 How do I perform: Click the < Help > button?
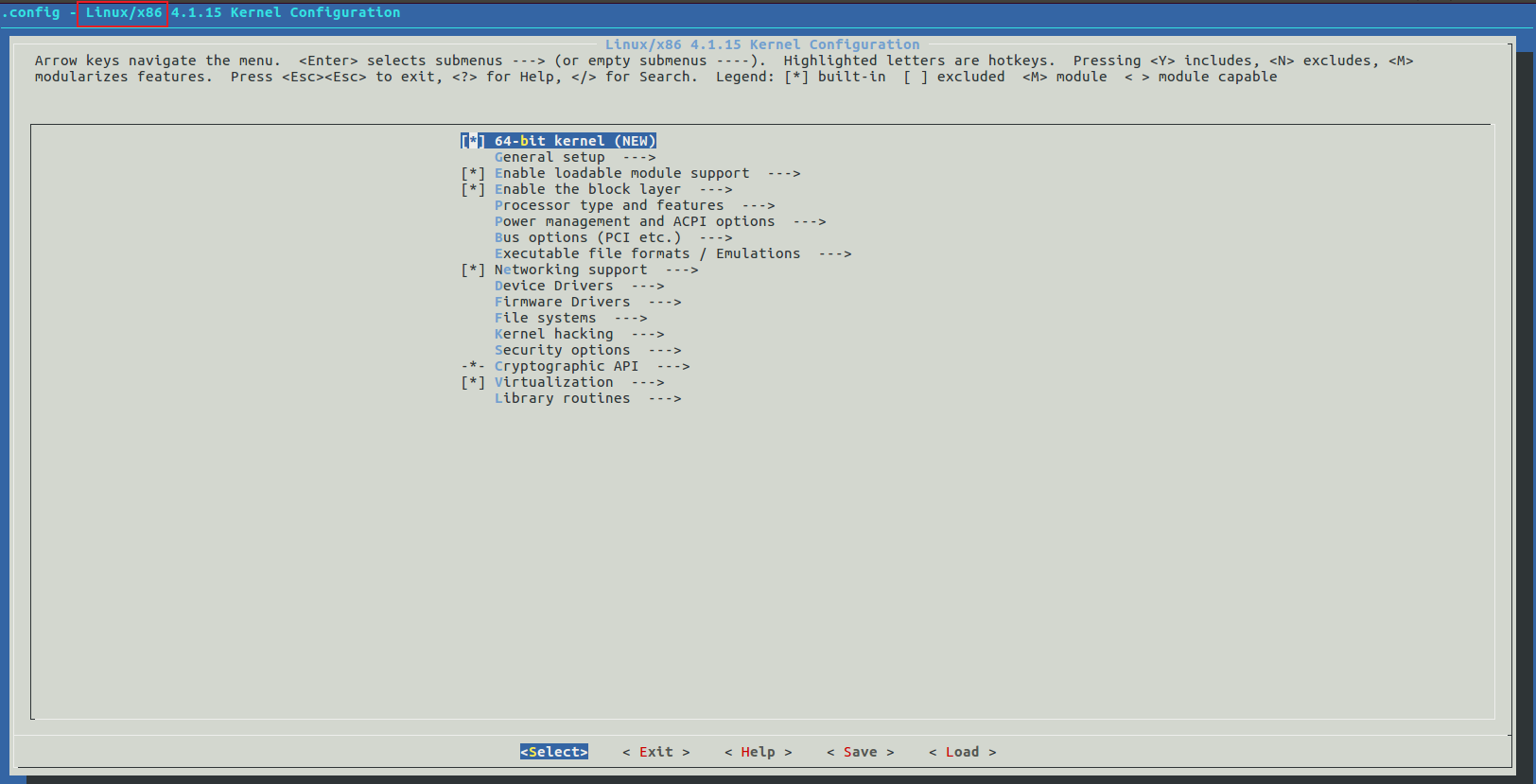pos(759,752)
